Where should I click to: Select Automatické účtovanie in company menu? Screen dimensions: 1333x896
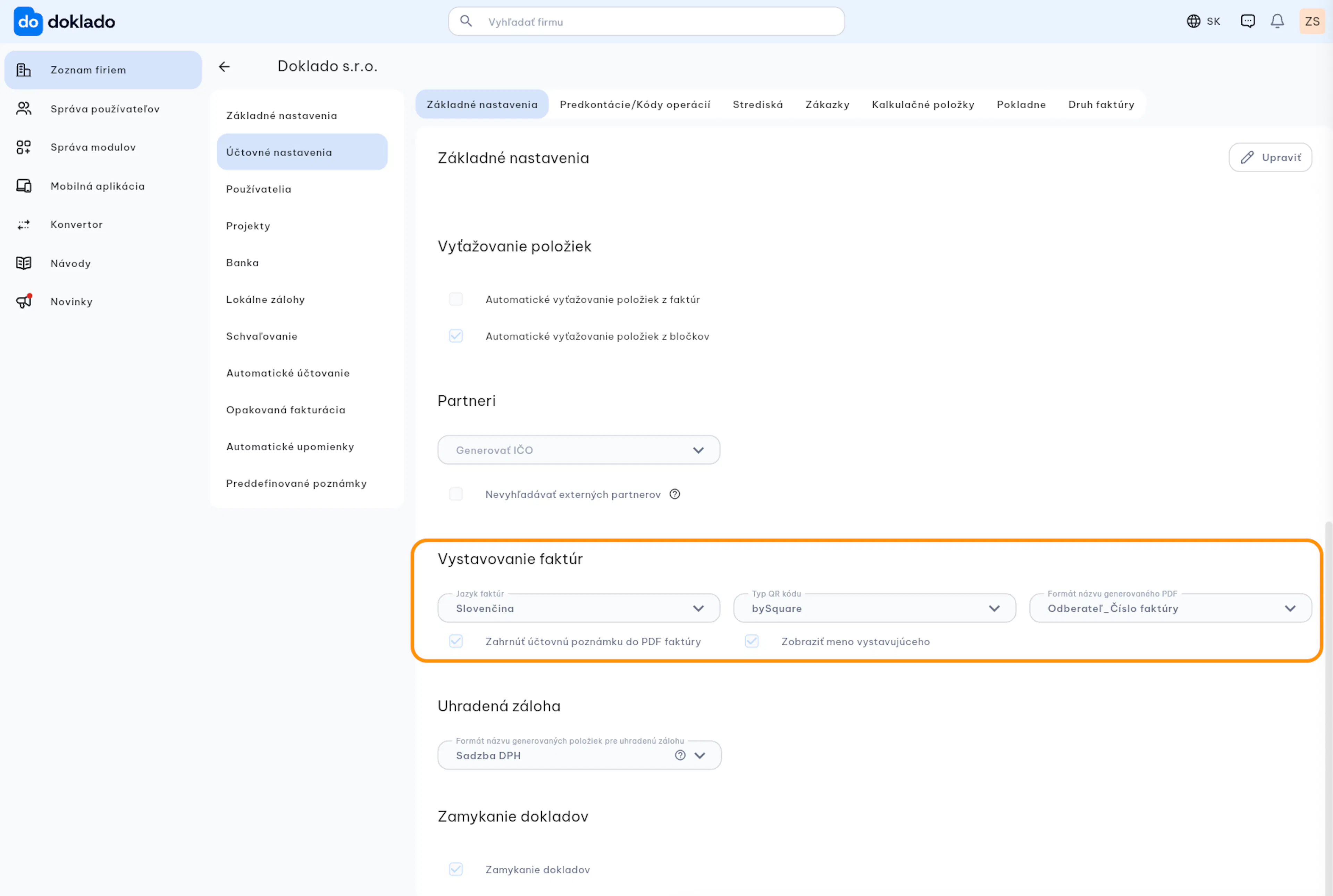point(302,373)
